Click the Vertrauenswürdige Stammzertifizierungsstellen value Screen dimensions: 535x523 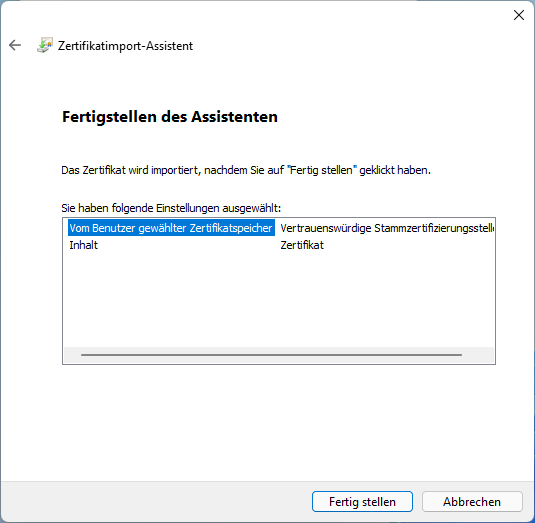[x=387, y=228]
